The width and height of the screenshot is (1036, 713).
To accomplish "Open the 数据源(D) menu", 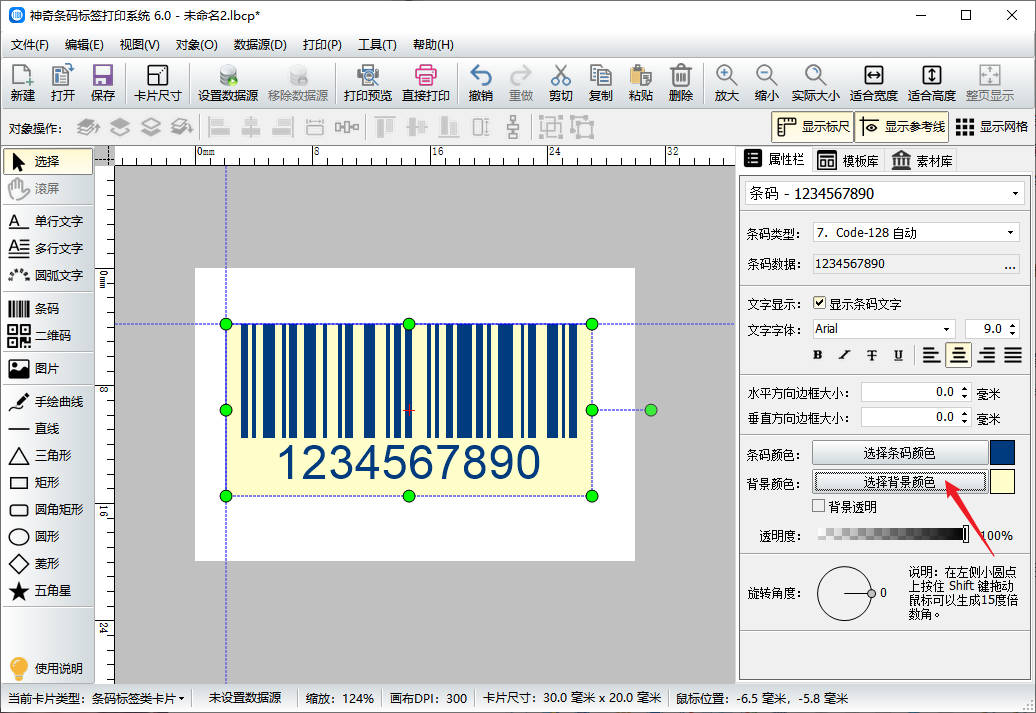I will [x=260, y=44].
